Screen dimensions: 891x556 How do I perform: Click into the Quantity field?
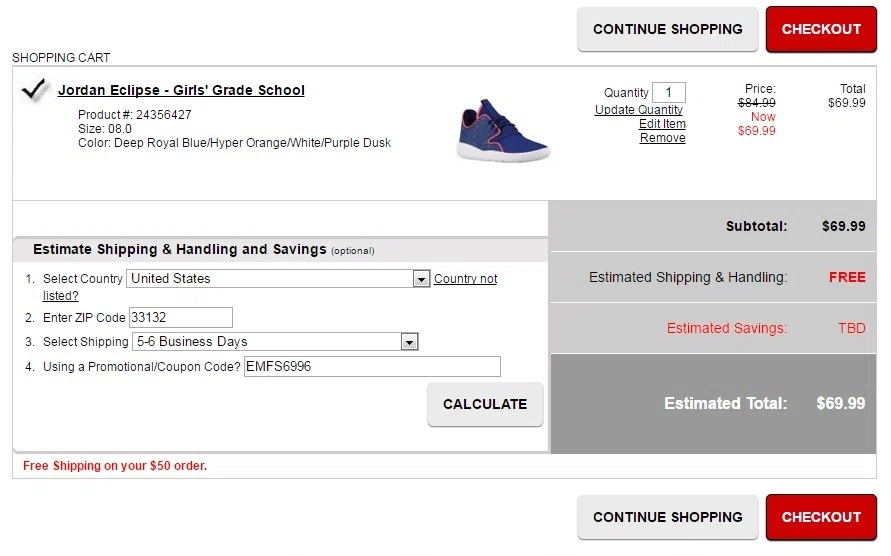pyautogui.click(x=669, y=93)
